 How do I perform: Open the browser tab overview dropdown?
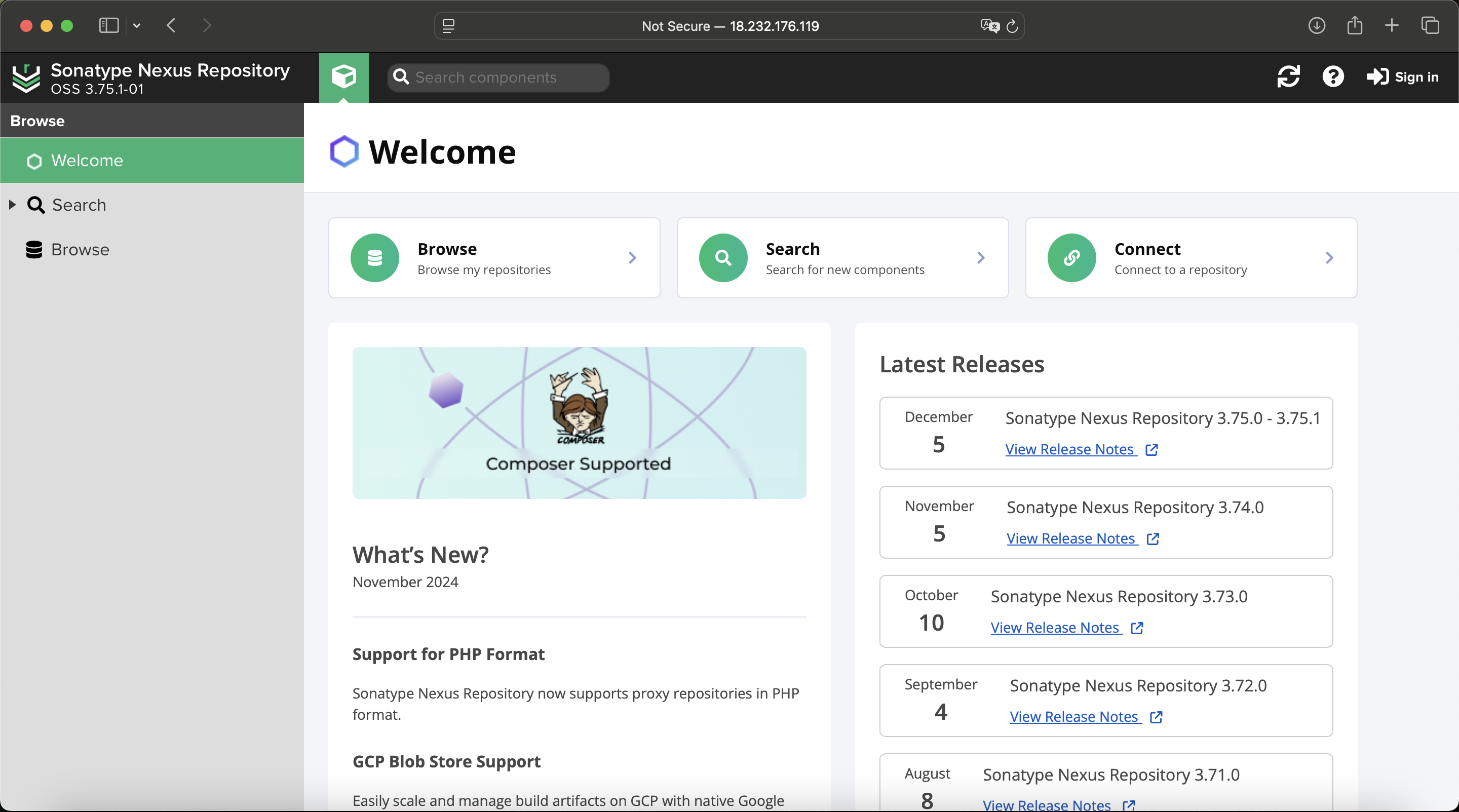[x=136, y=25]
